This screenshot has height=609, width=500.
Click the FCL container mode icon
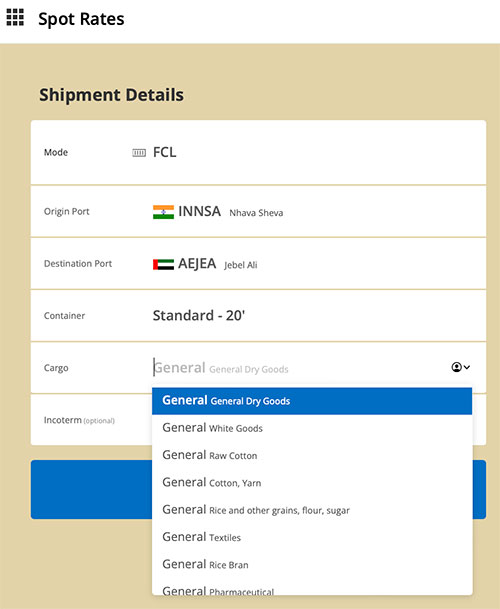click(x=139, y=153)
